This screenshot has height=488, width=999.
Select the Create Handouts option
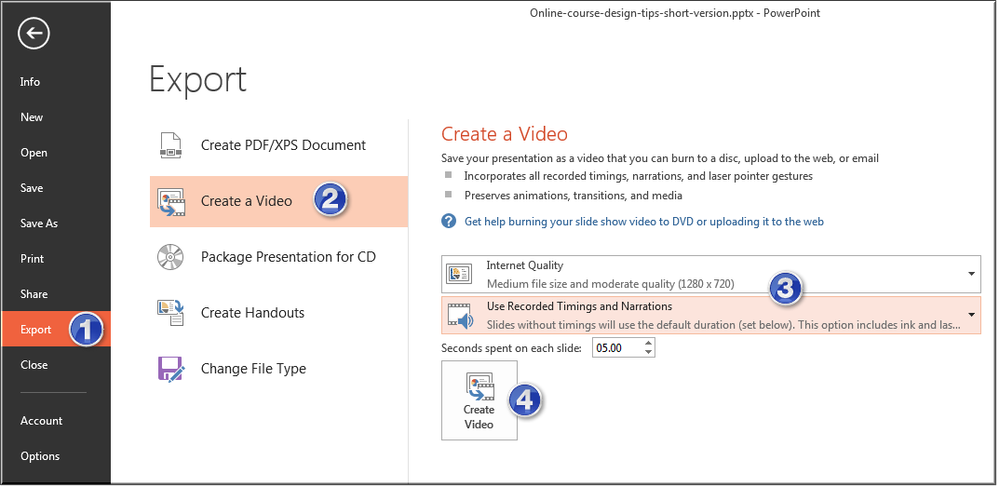pos(278,313)
